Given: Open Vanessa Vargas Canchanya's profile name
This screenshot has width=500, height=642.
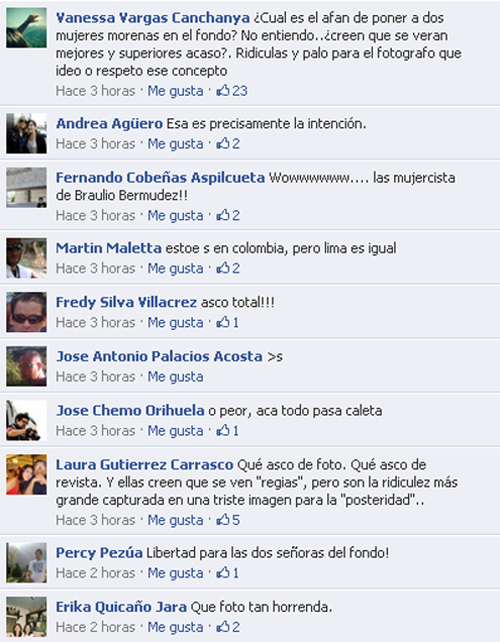Looking at the screenshot, I should pyautogui.click(x=152, y=18).
